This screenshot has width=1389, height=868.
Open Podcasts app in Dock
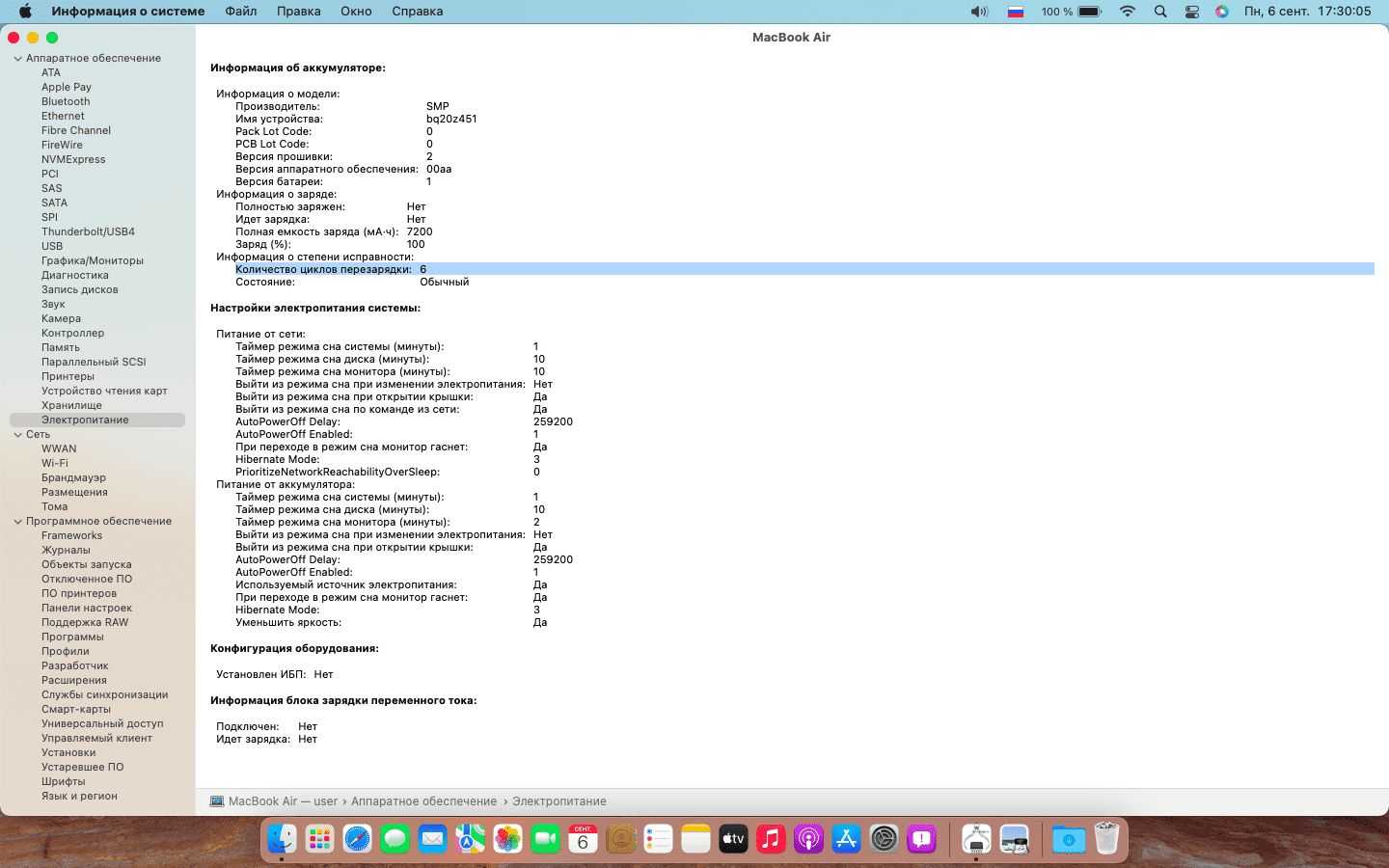pyautogui.click(x=808, y=839)
